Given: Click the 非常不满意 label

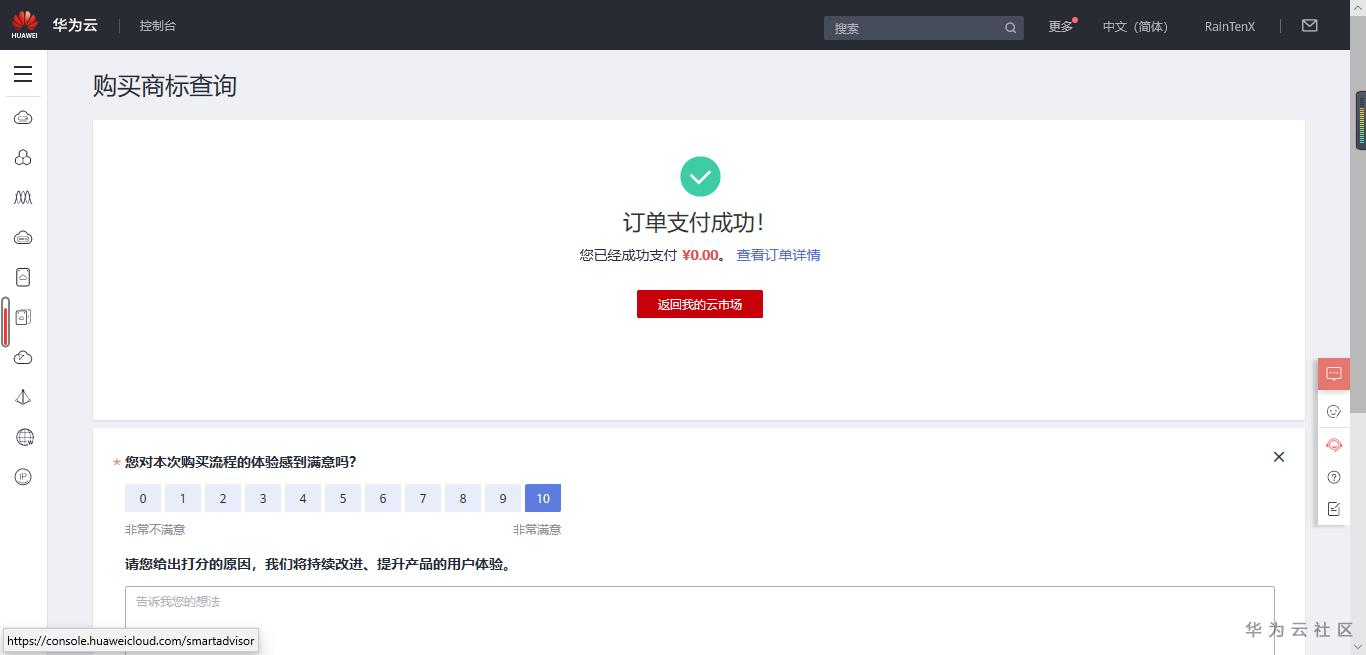Looking at the screenshot, I should (155, 530).
